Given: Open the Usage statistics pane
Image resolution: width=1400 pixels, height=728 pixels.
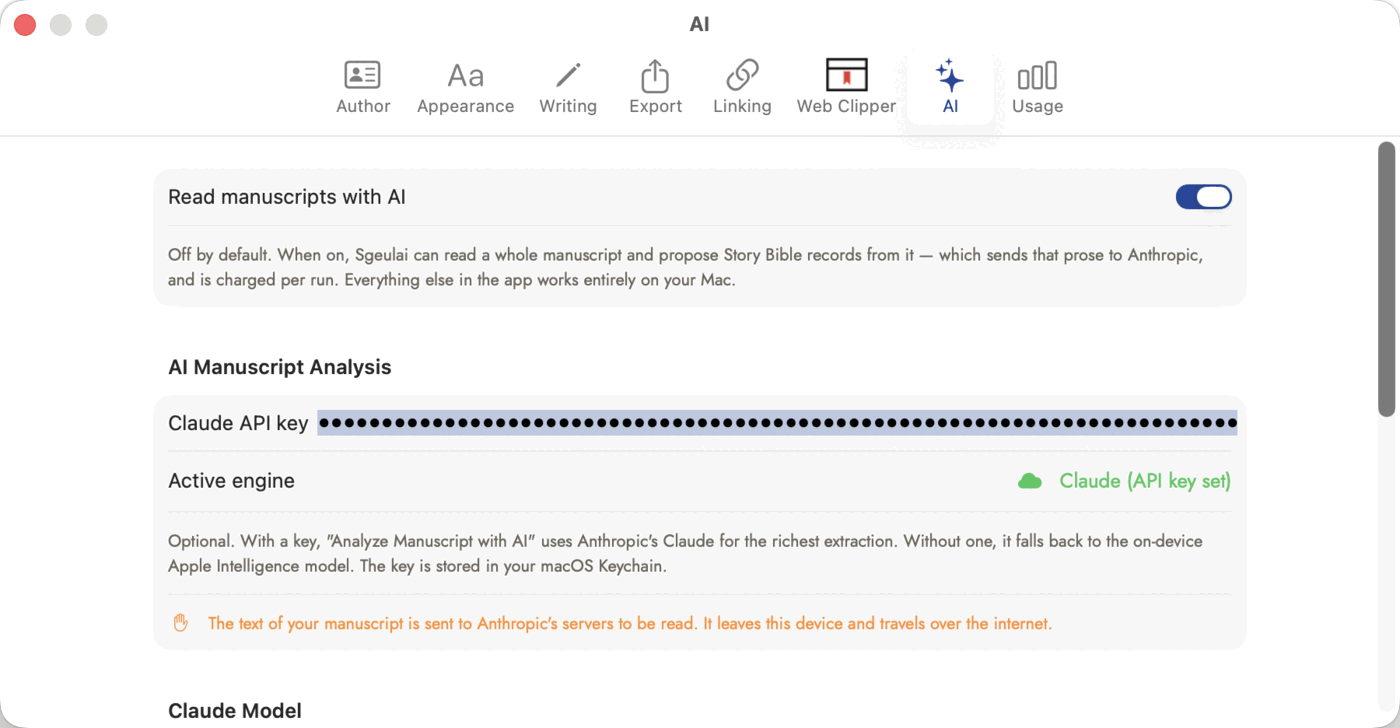Looking at the screenshot, I should 1037,88.
